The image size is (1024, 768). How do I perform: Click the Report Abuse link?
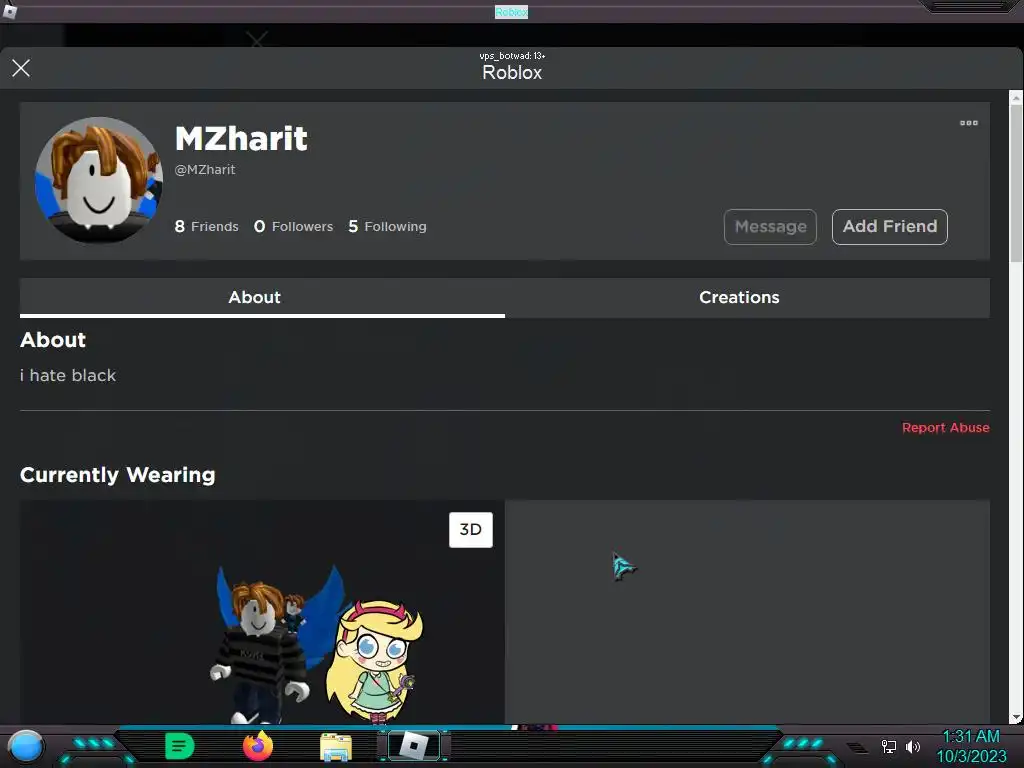(x=945, y=428)
